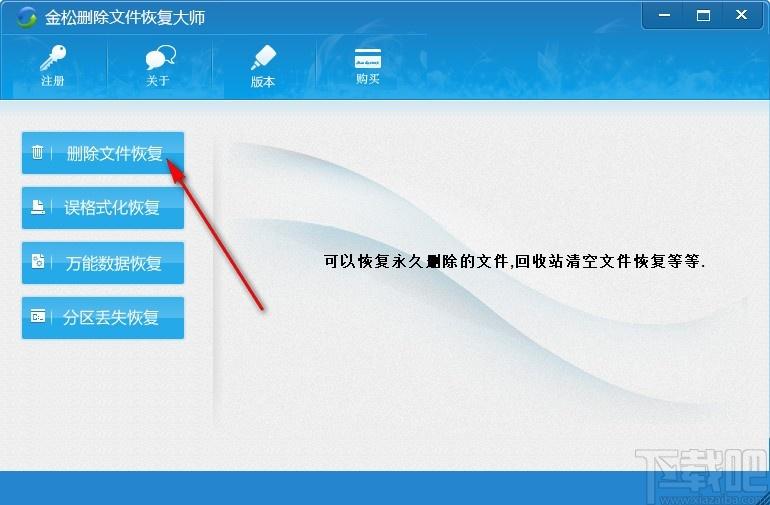Maximize the recovery master window
The image size is (770, 505).
click(703, 16)
